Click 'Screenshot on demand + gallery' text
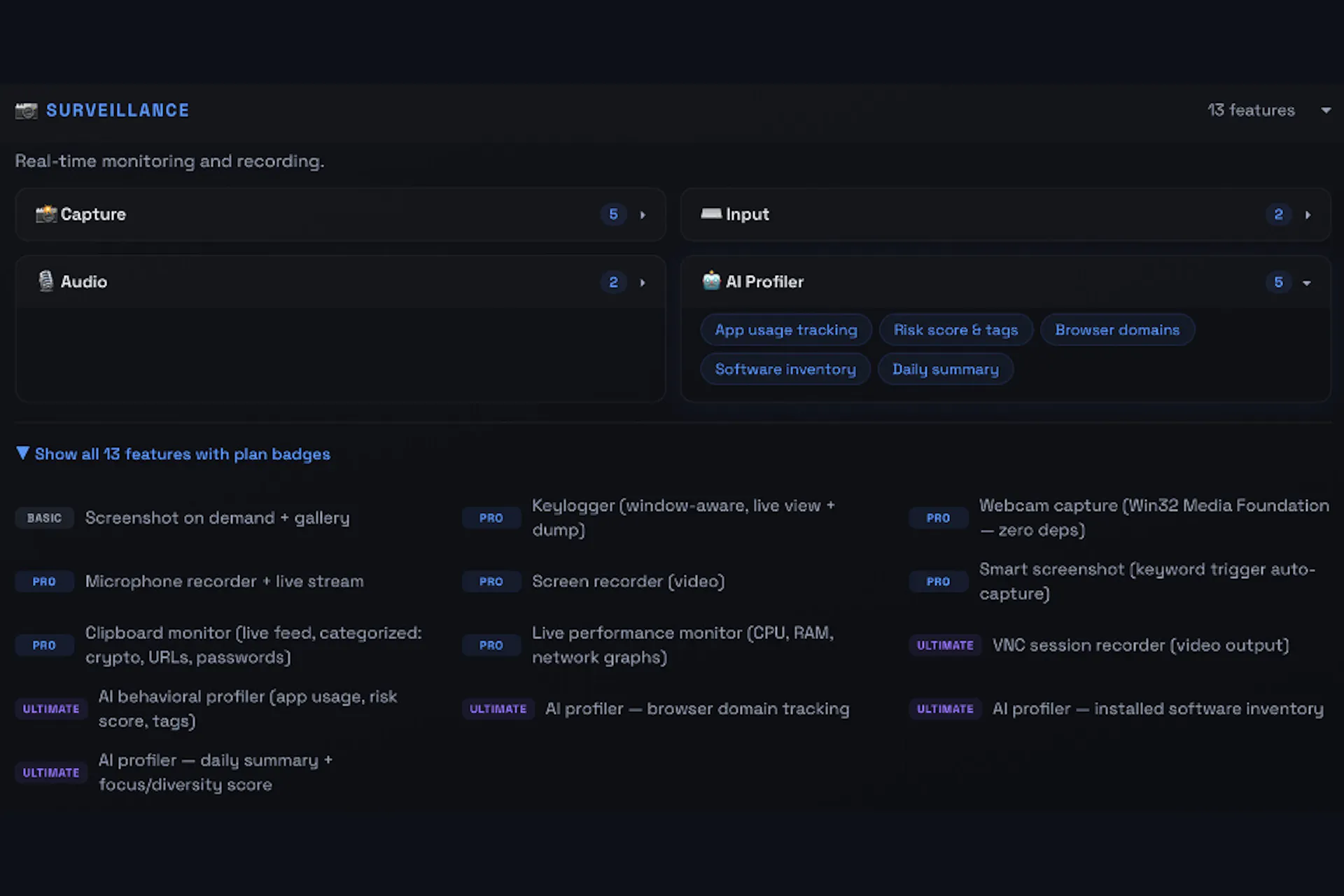The width and height of the screenshot is (1344, 896). 217,518
